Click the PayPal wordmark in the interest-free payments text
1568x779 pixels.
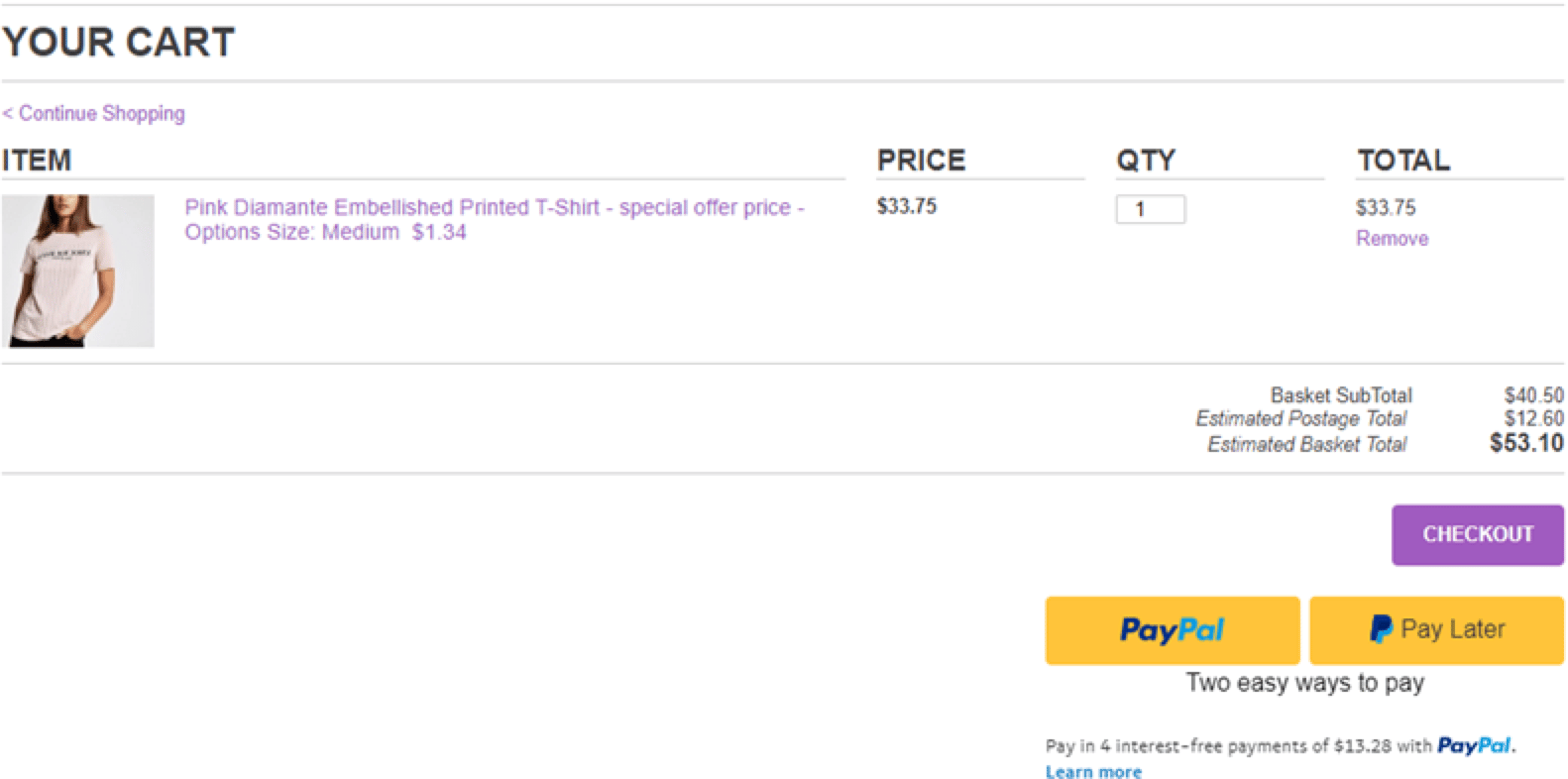(1474, 745)
